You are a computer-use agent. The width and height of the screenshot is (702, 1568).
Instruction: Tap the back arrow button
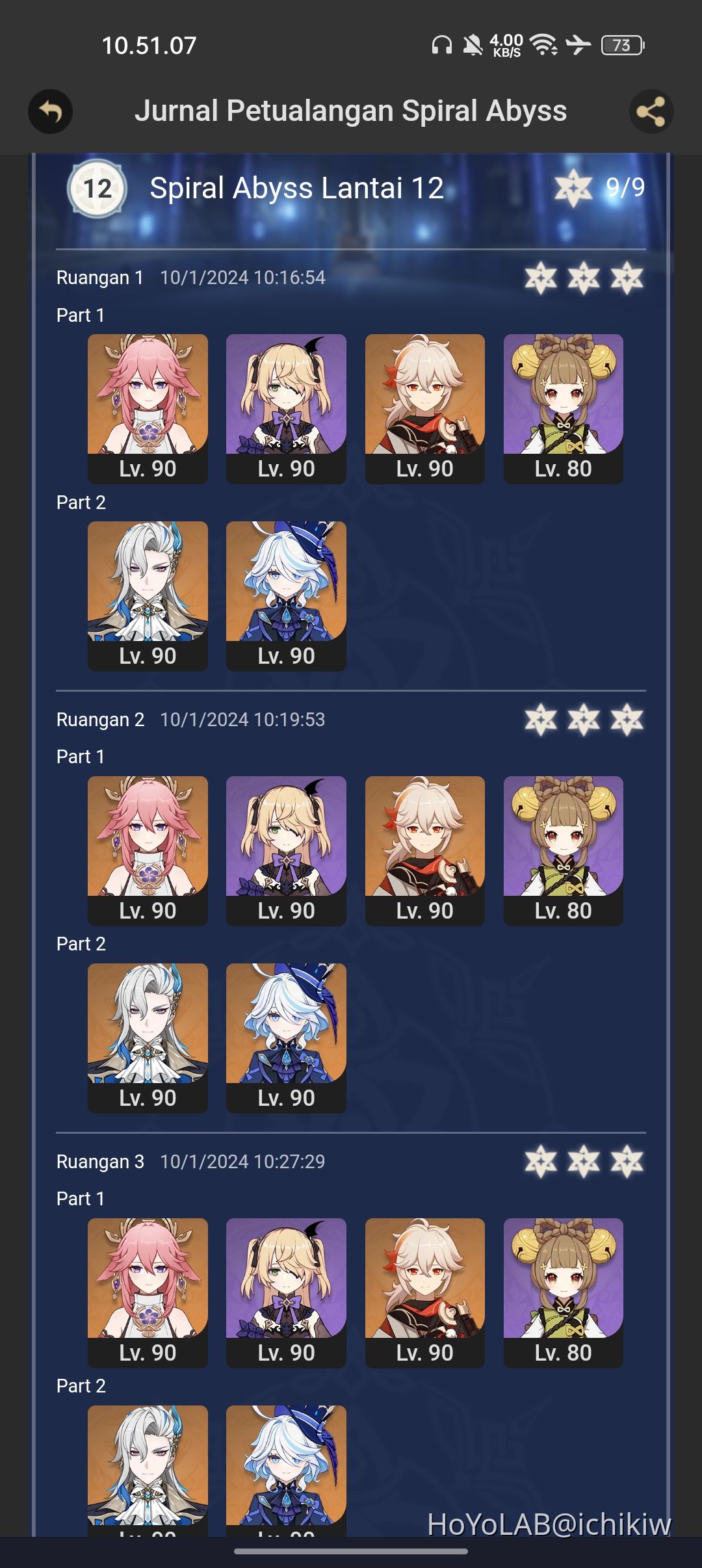pos(50,112)
